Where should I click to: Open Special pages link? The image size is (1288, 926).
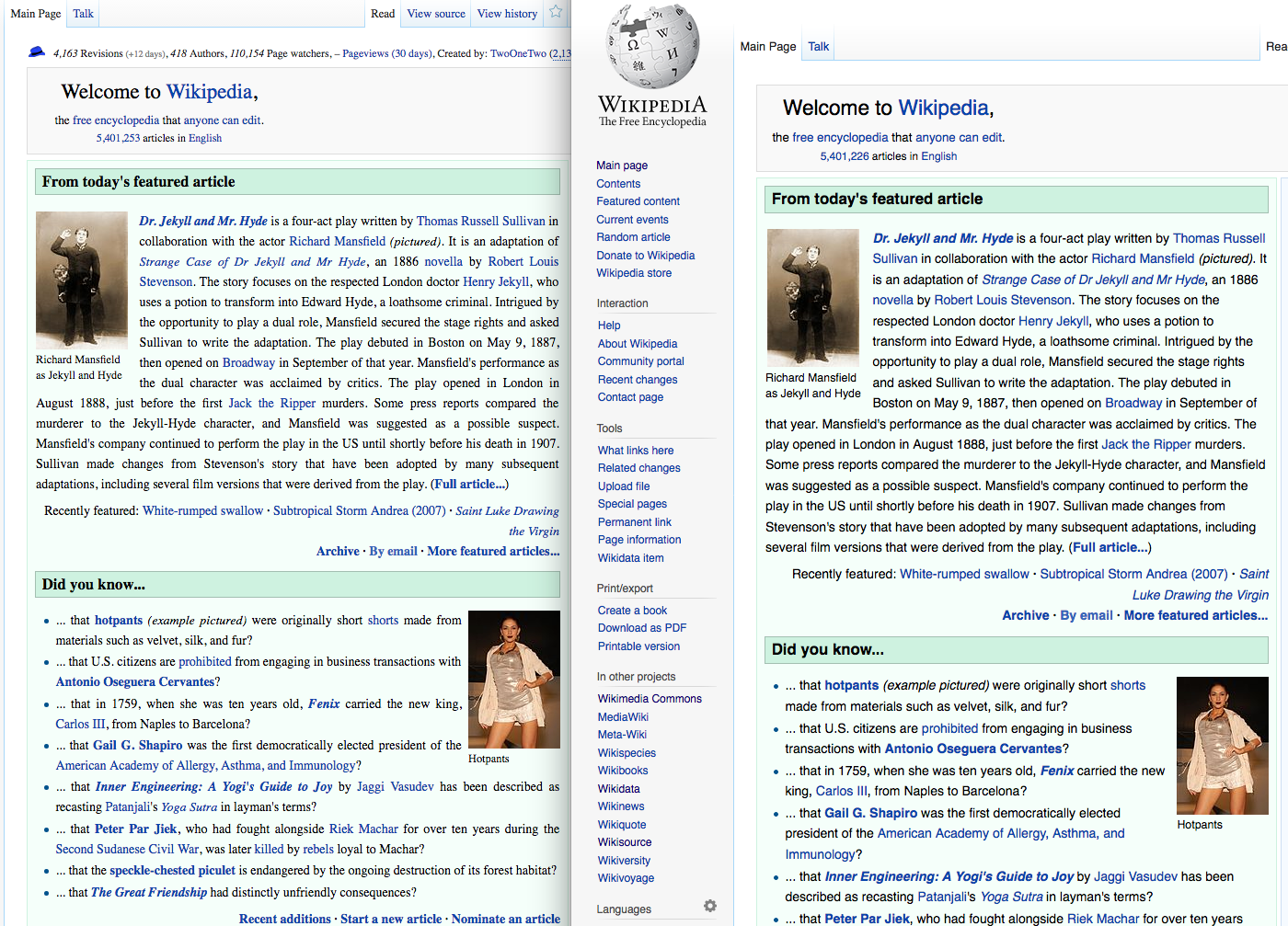[632, 504]
